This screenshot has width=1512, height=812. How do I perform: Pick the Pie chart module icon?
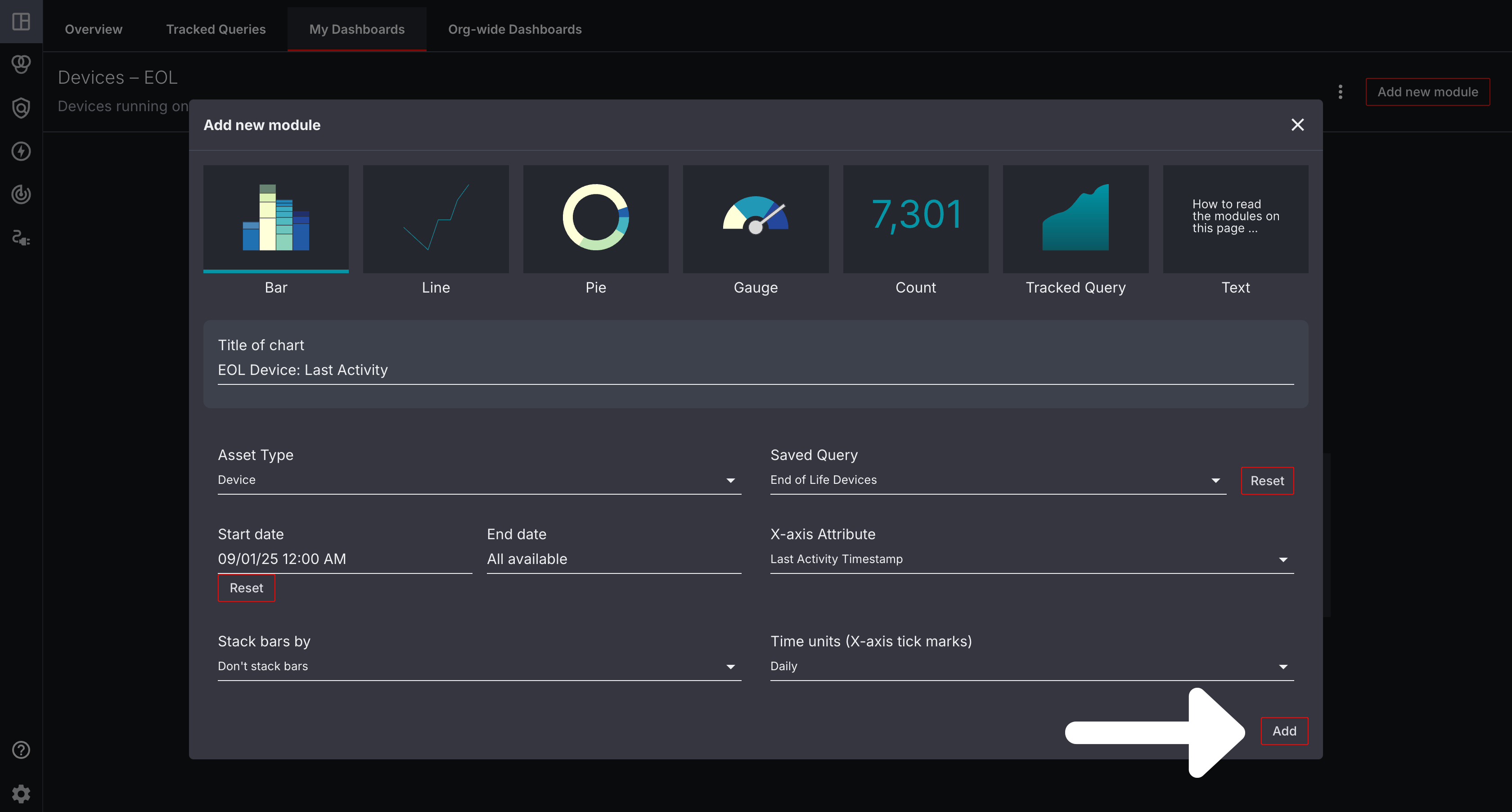[595, 218]
